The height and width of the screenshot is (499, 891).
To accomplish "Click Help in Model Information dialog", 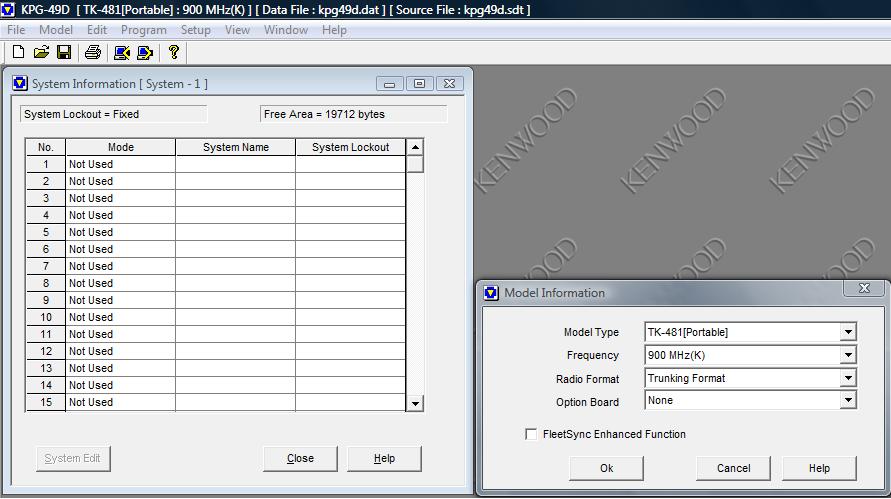I will click(819, 468).
